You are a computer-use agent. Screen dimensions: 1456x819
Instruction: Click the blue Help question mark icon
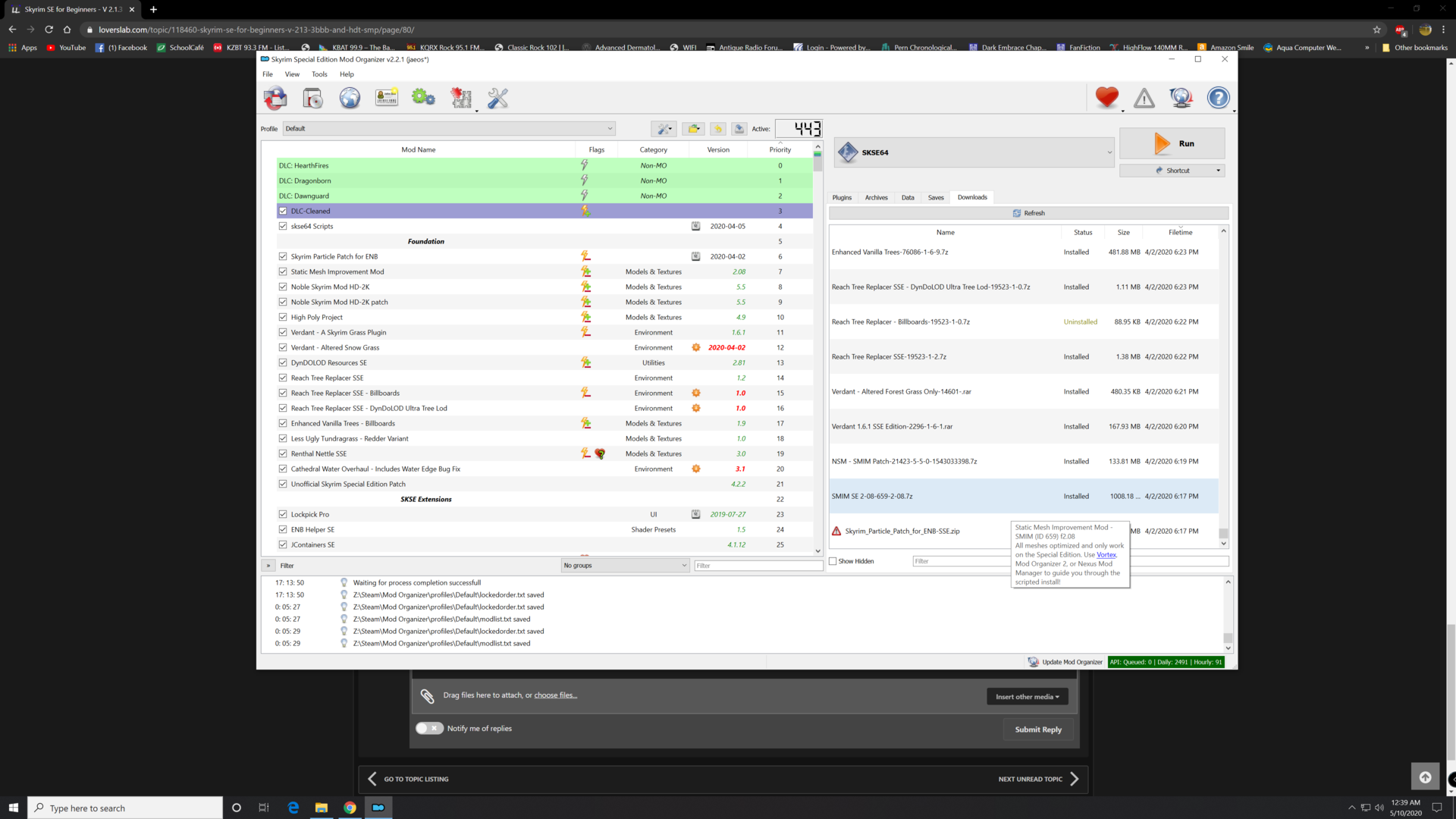[x=1219, y=98]
